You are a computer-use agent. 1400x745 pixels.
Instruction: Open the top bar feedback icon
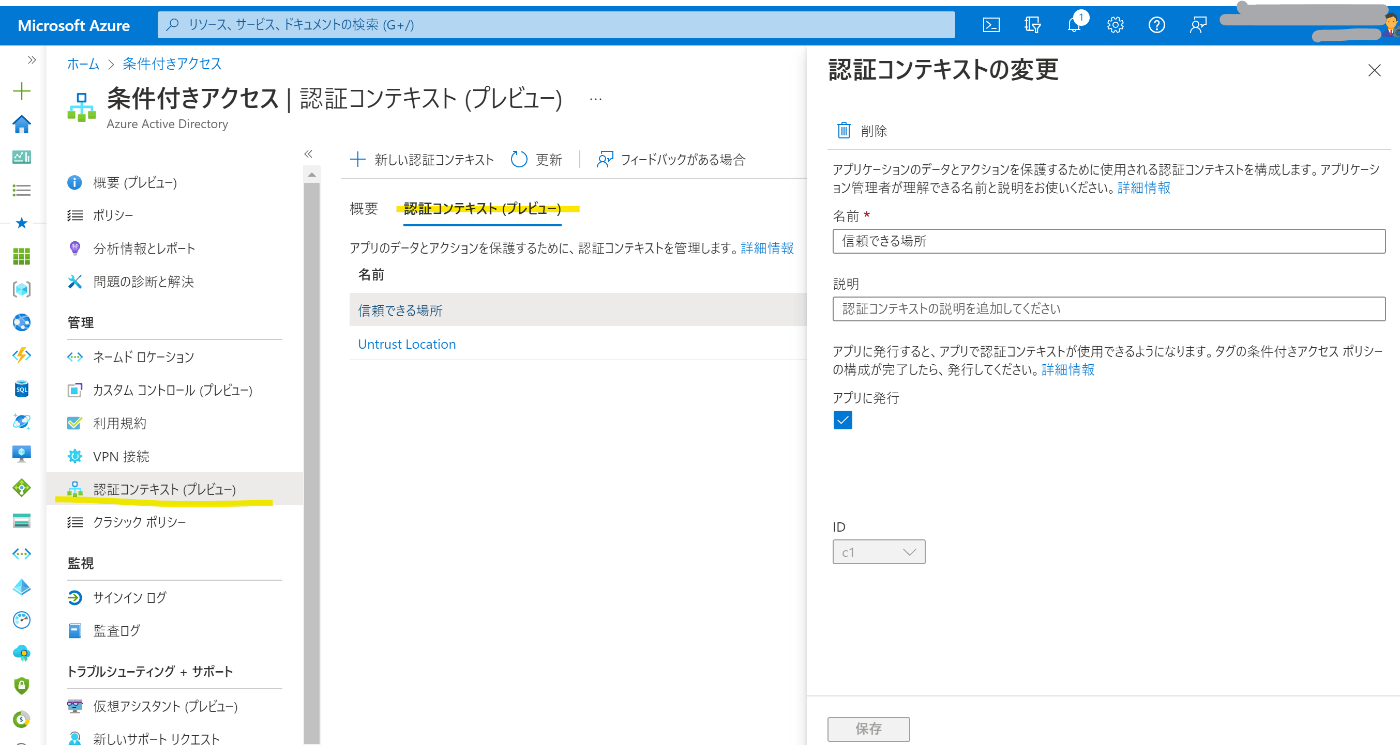click(1198, 25)
